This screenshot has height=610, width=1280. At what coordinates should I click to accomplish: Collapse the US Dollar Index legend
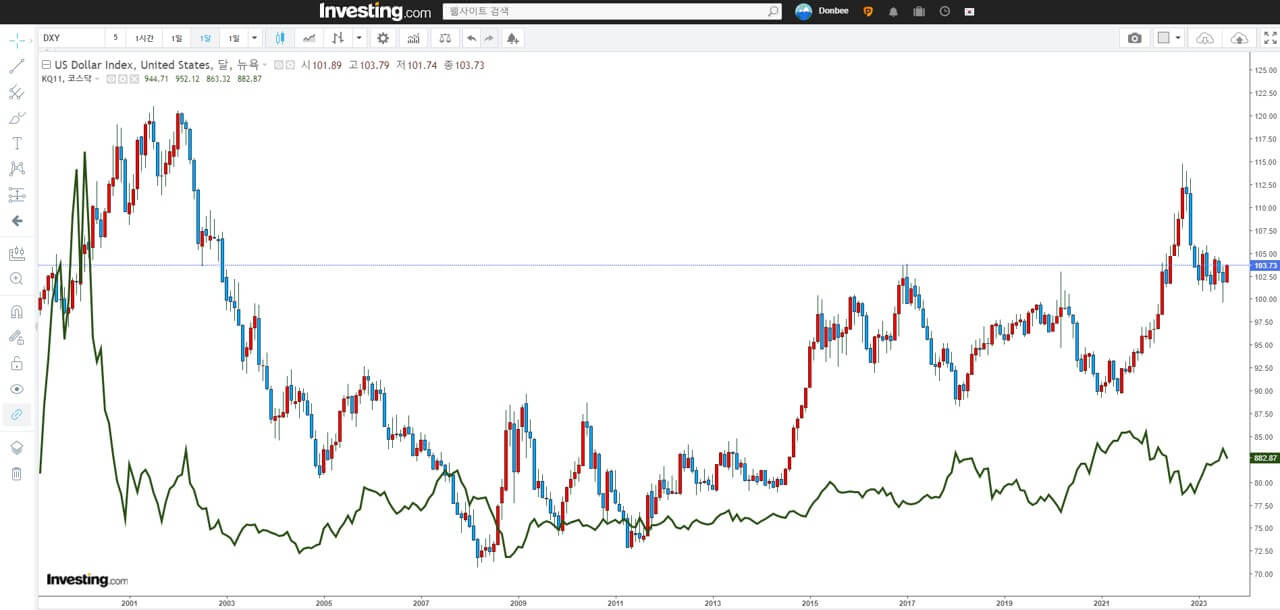click(x=46, y=65)
